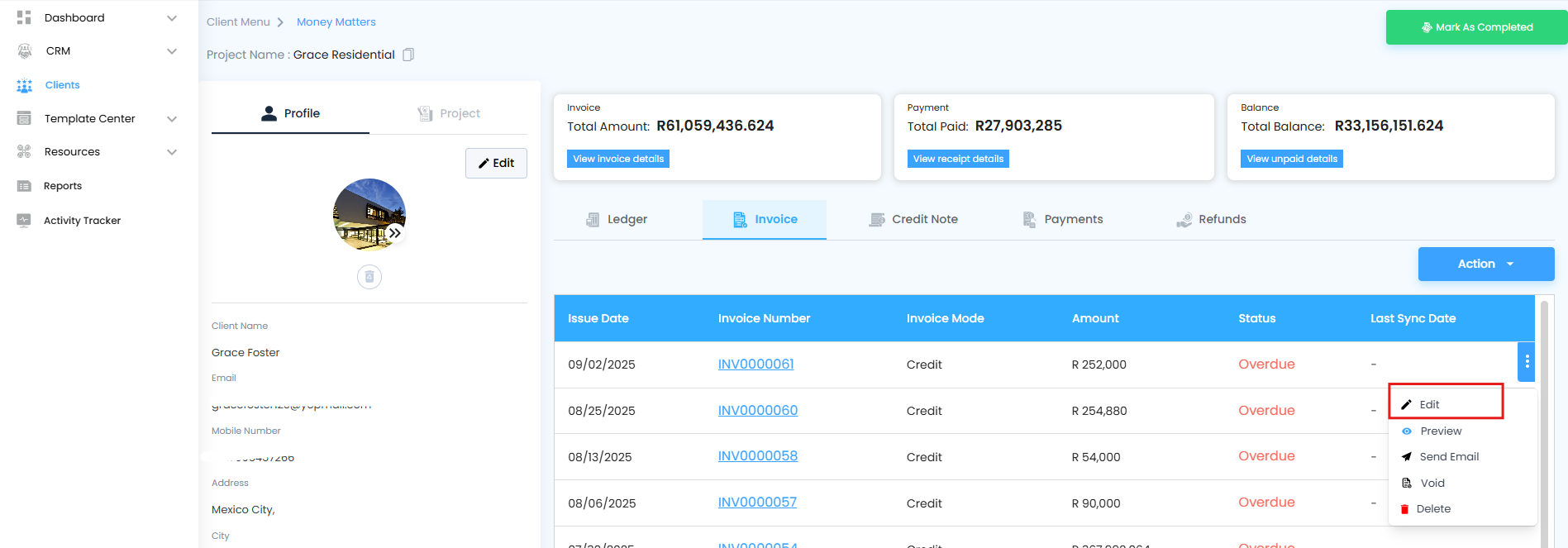Switch to the Ledger tab
Screen dimensions: 1568x548
tap(617, 219)
